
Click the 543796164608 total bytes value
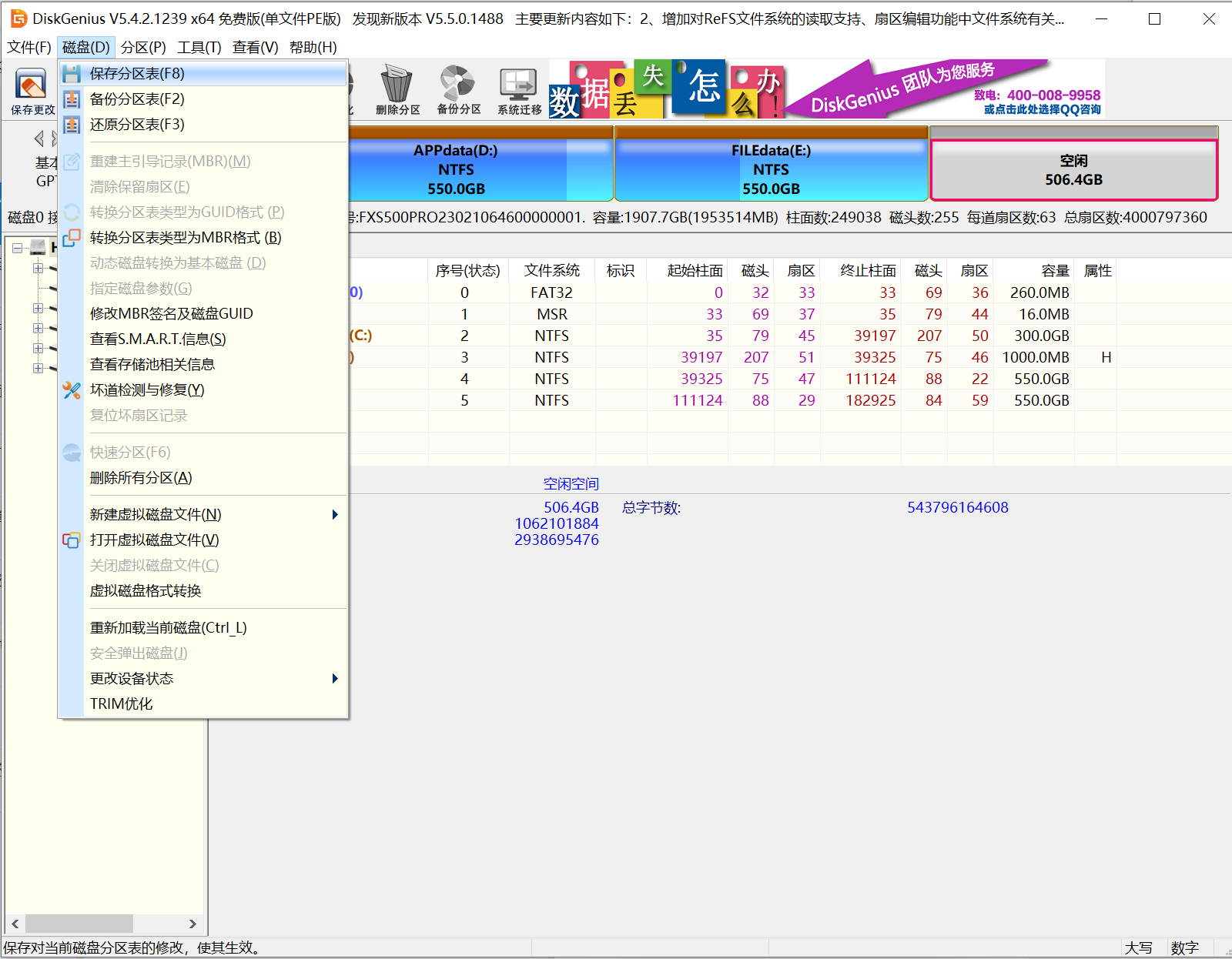coord(957,508)
